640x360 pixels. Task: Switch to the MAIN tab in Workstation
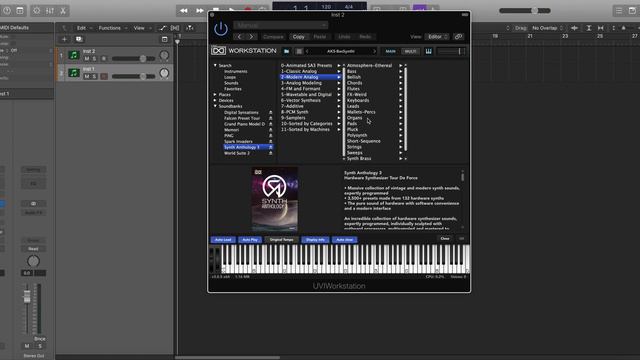(391, 51)
